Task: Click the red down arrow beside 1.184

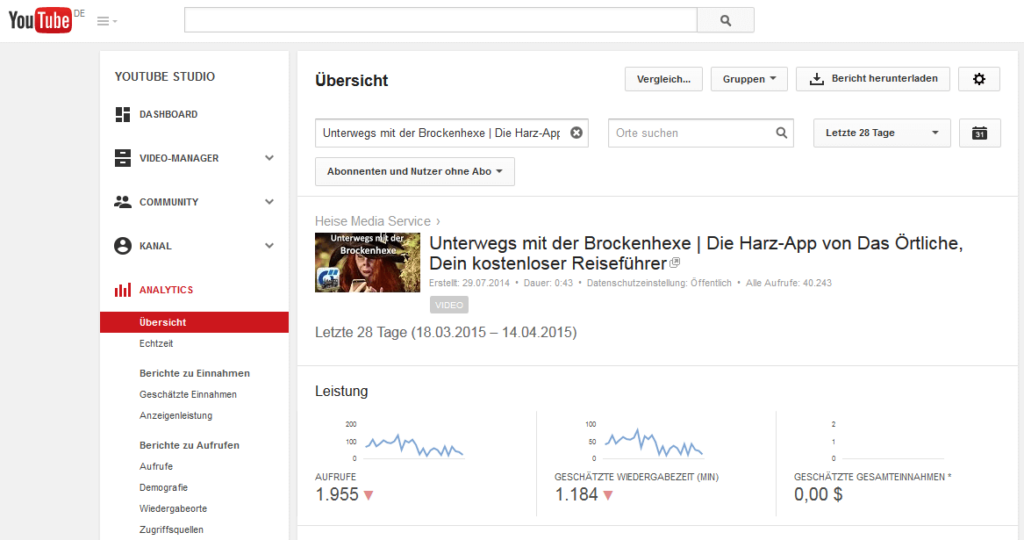Action: coord(608,496)
